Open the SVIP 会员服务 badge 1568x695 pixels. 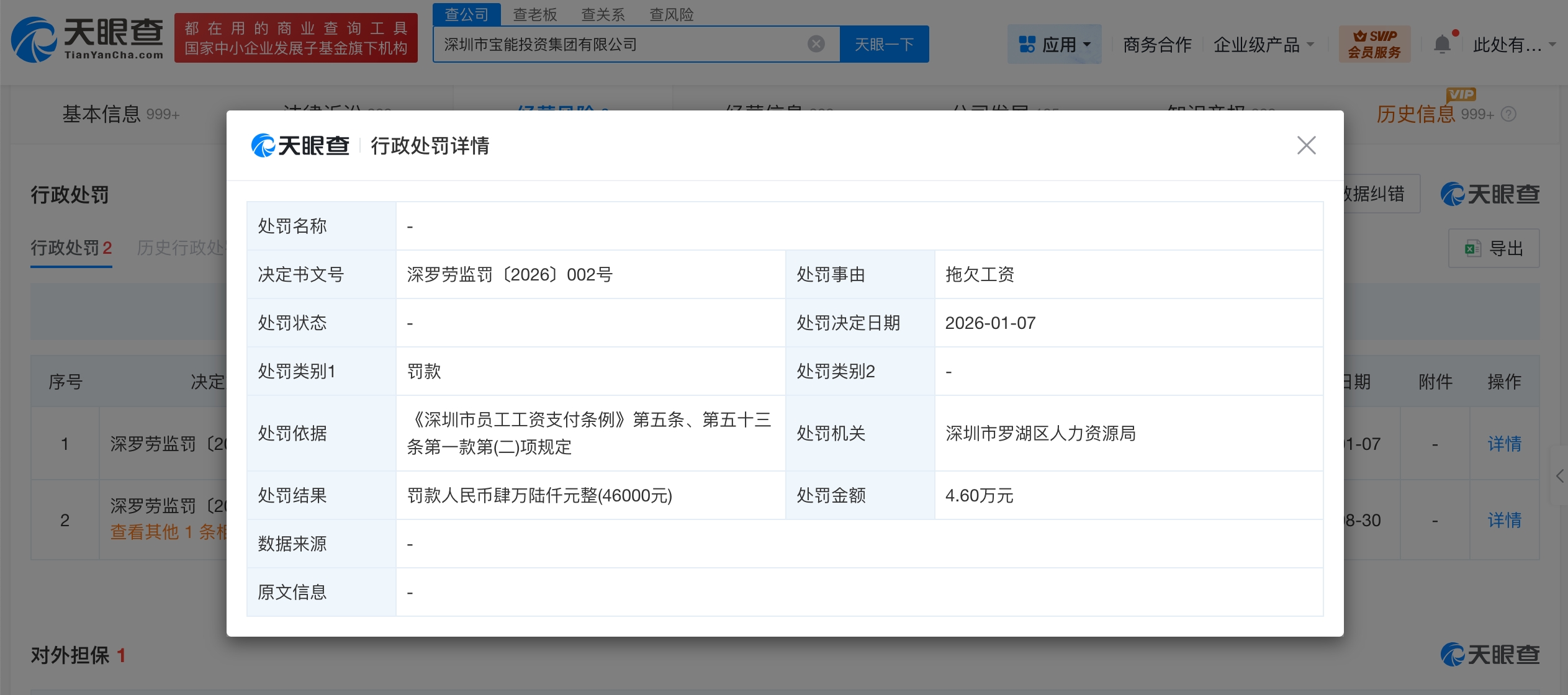click(x=1374, y=44)
